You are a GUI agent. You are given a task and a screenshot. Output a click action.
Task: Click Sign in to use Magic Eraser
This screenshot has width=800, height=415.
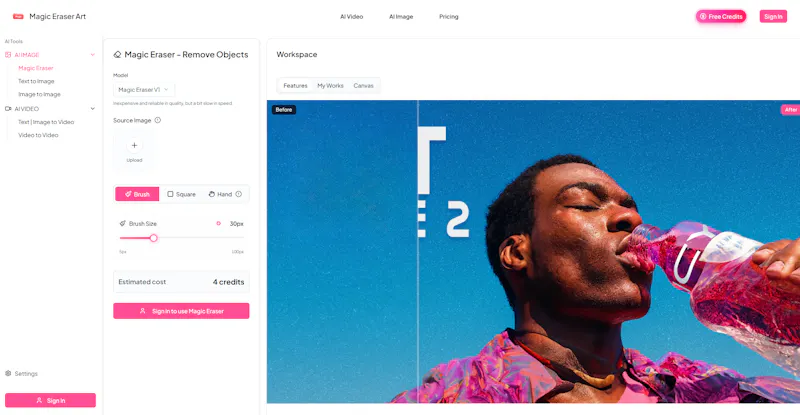(181, 311)
